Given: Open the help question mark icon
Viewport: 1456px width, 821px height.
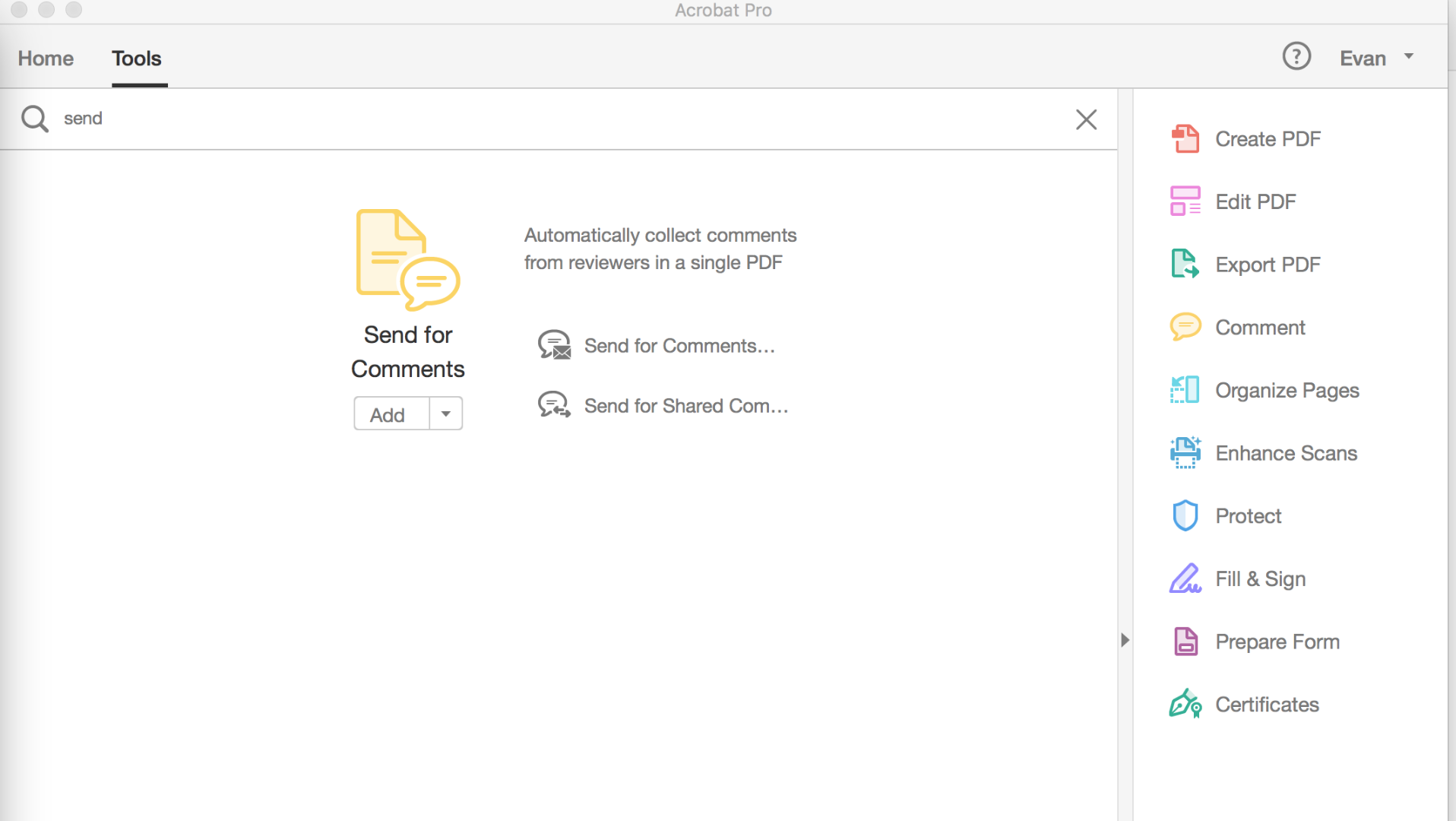Looking at the screenshot, I should (x=1296, y=56).
